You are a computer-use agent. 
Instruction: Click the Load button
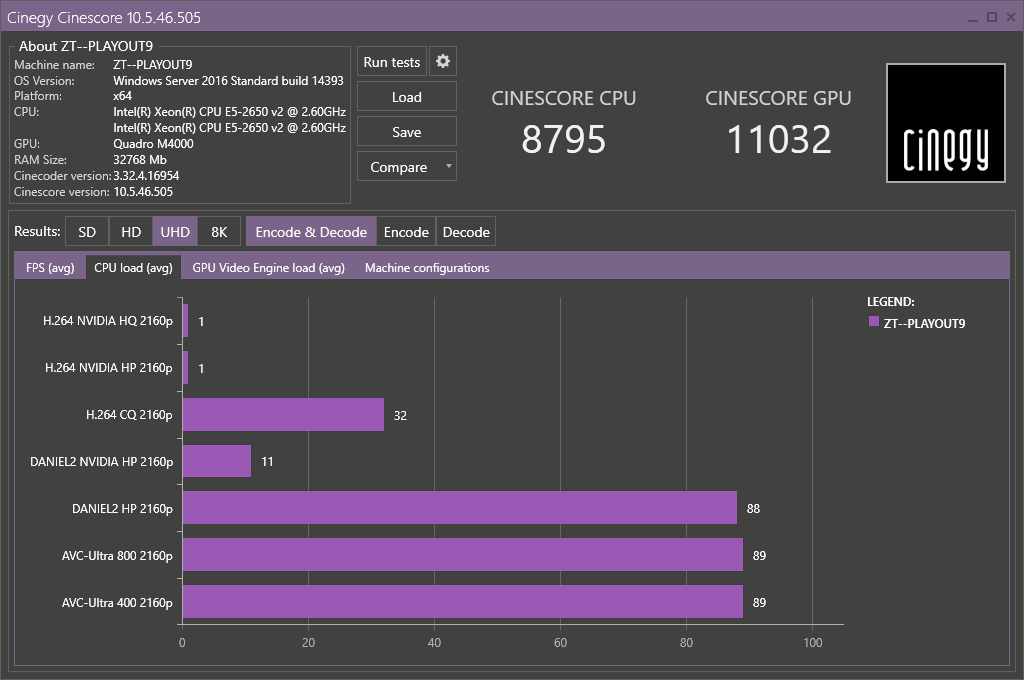pyautogui.click(x=407, y=97)
